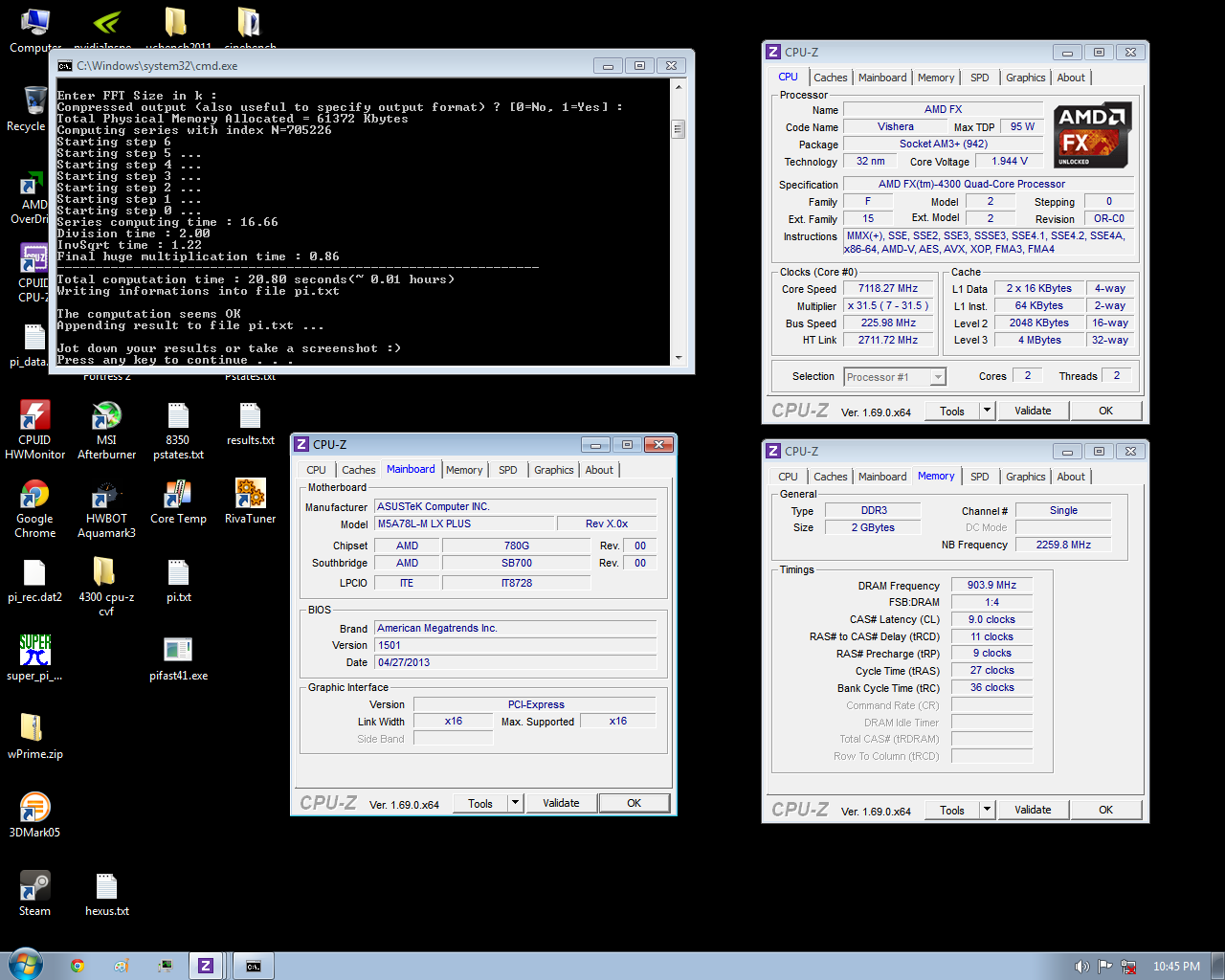The width and height of the screenshot is (1225, 980).
Task: Click cmd scrollbar down arrow
Action: (679, 358)
